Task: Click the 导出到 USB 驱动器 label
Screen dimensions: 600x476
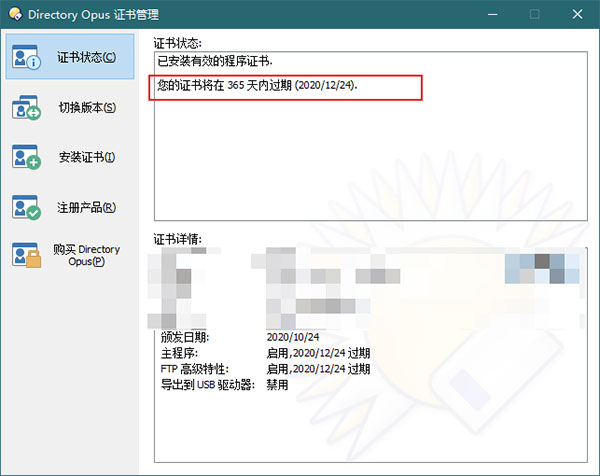Action: click(207, 385)
